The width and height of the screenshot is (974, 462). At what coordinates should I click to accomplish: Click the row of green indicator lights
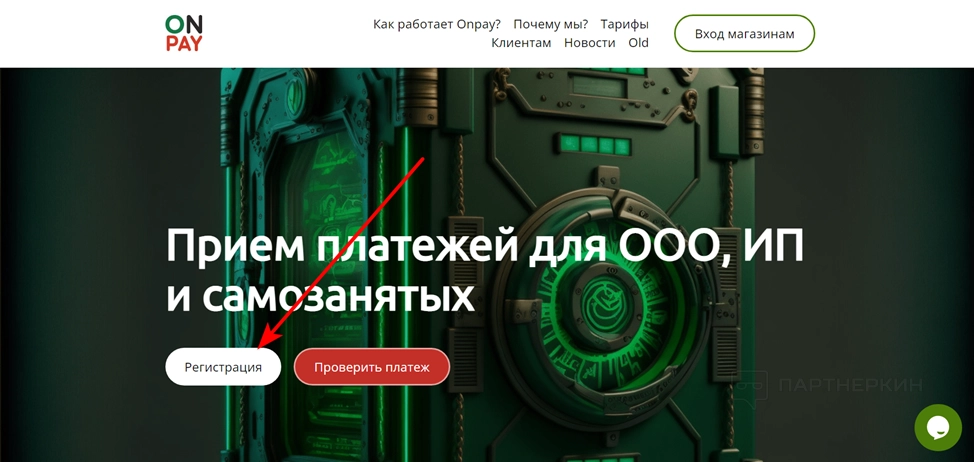click(593, 144)
